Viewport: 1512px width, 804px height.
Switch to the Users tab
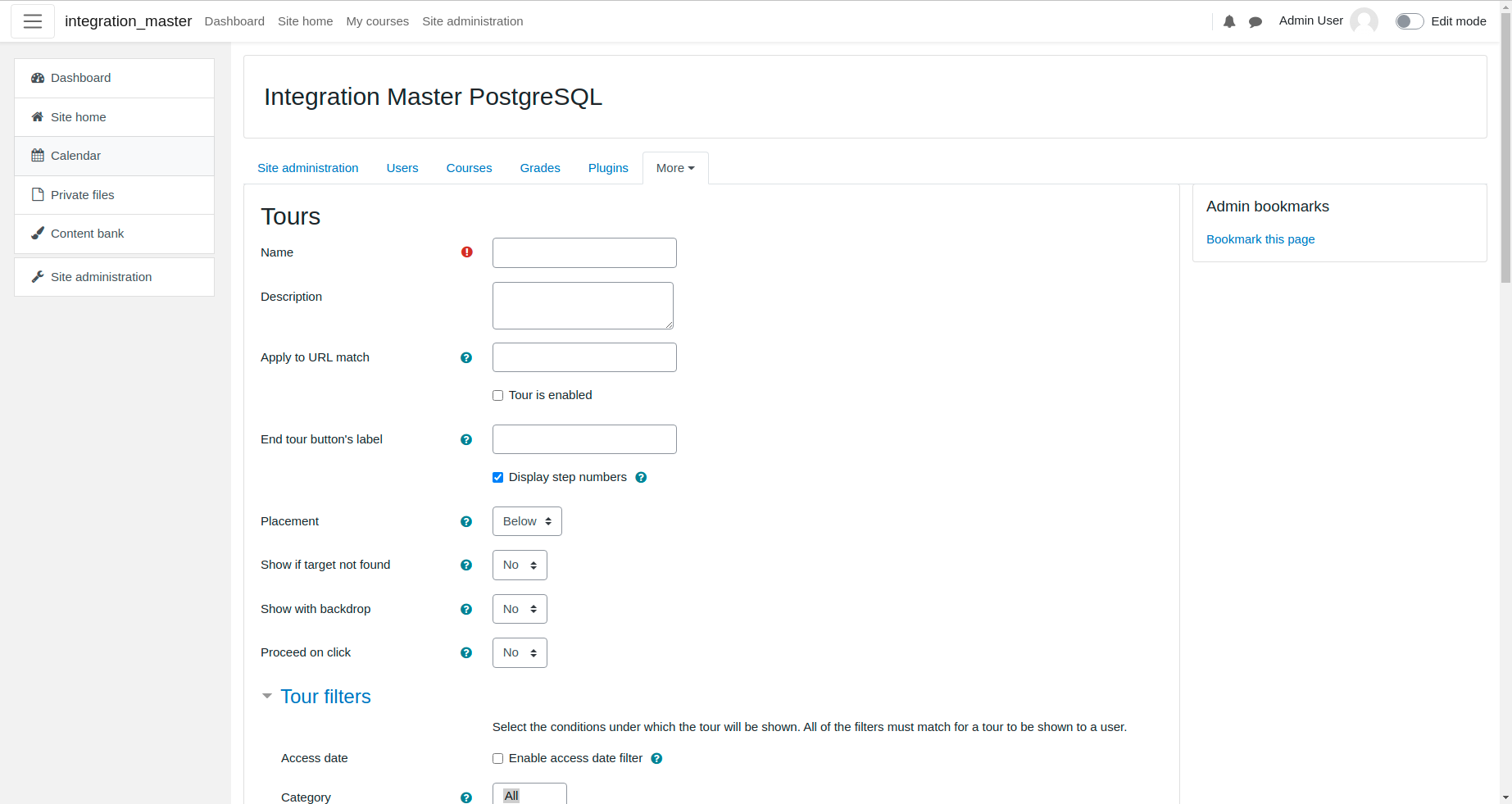coord(402,168)
